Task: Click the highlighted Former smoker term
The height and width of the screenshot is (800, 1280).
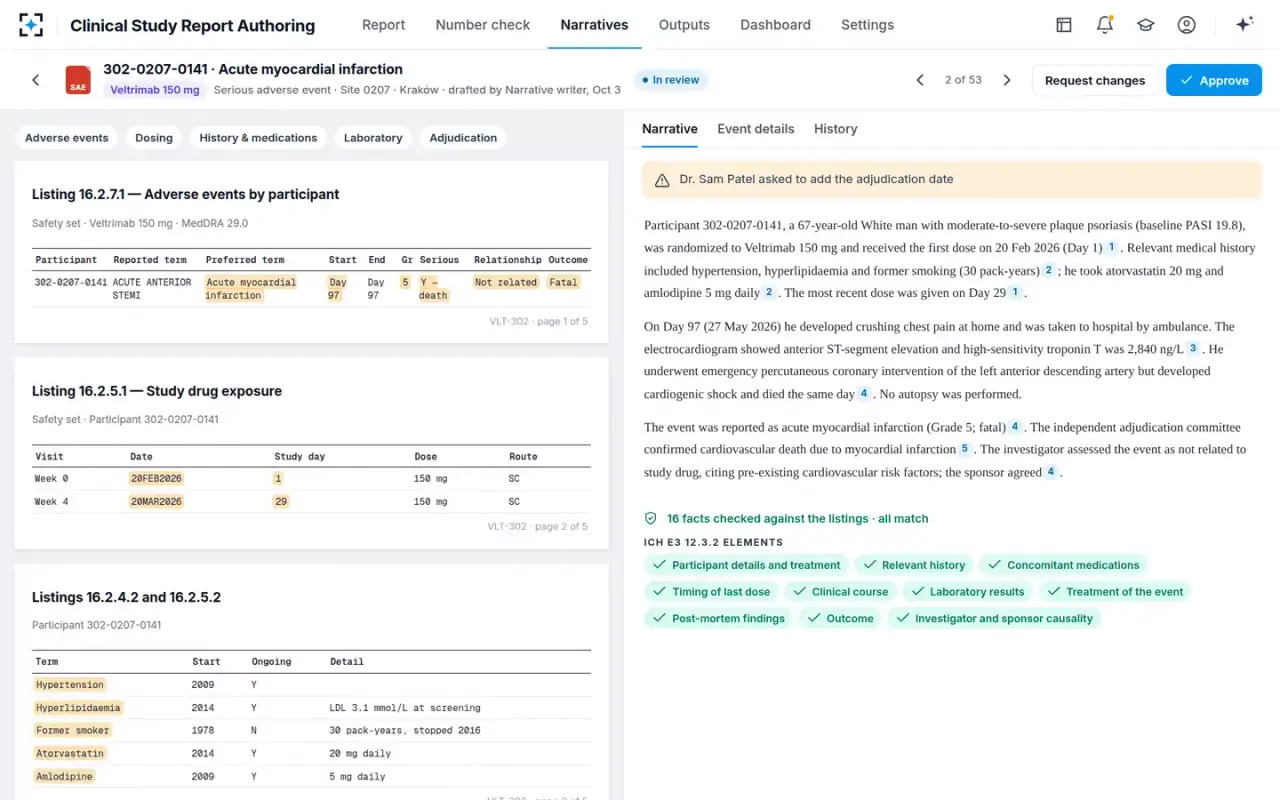Action: tap(74, 731)
